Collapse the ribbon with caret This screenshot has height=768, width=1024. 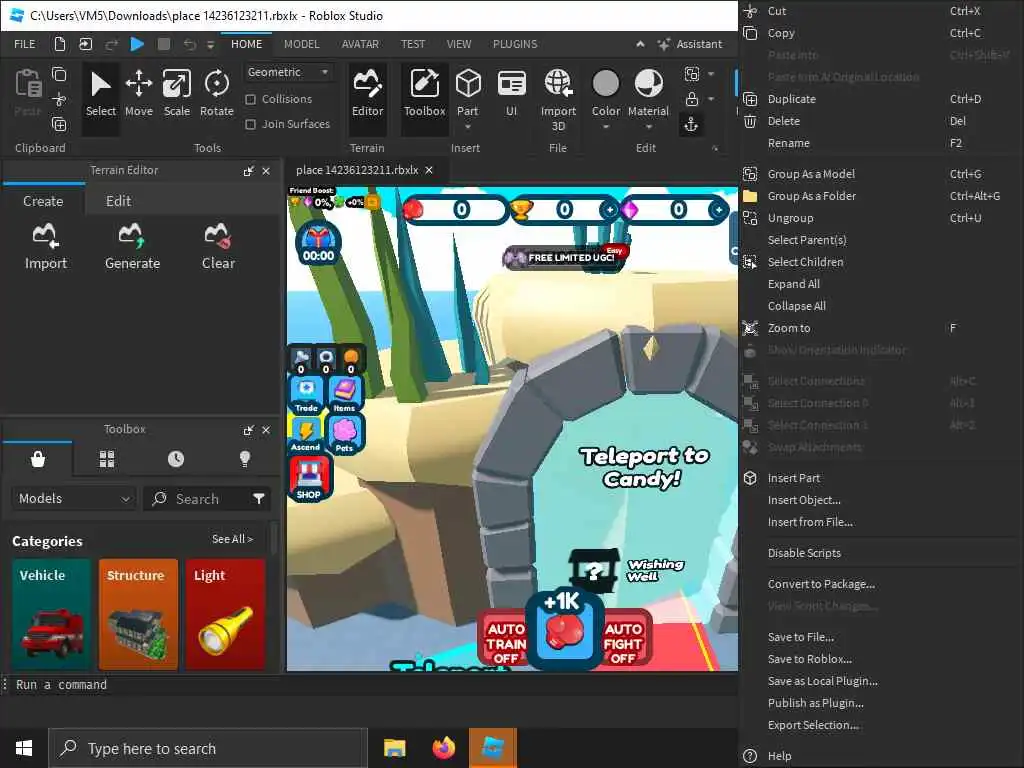tap(641, 44)
